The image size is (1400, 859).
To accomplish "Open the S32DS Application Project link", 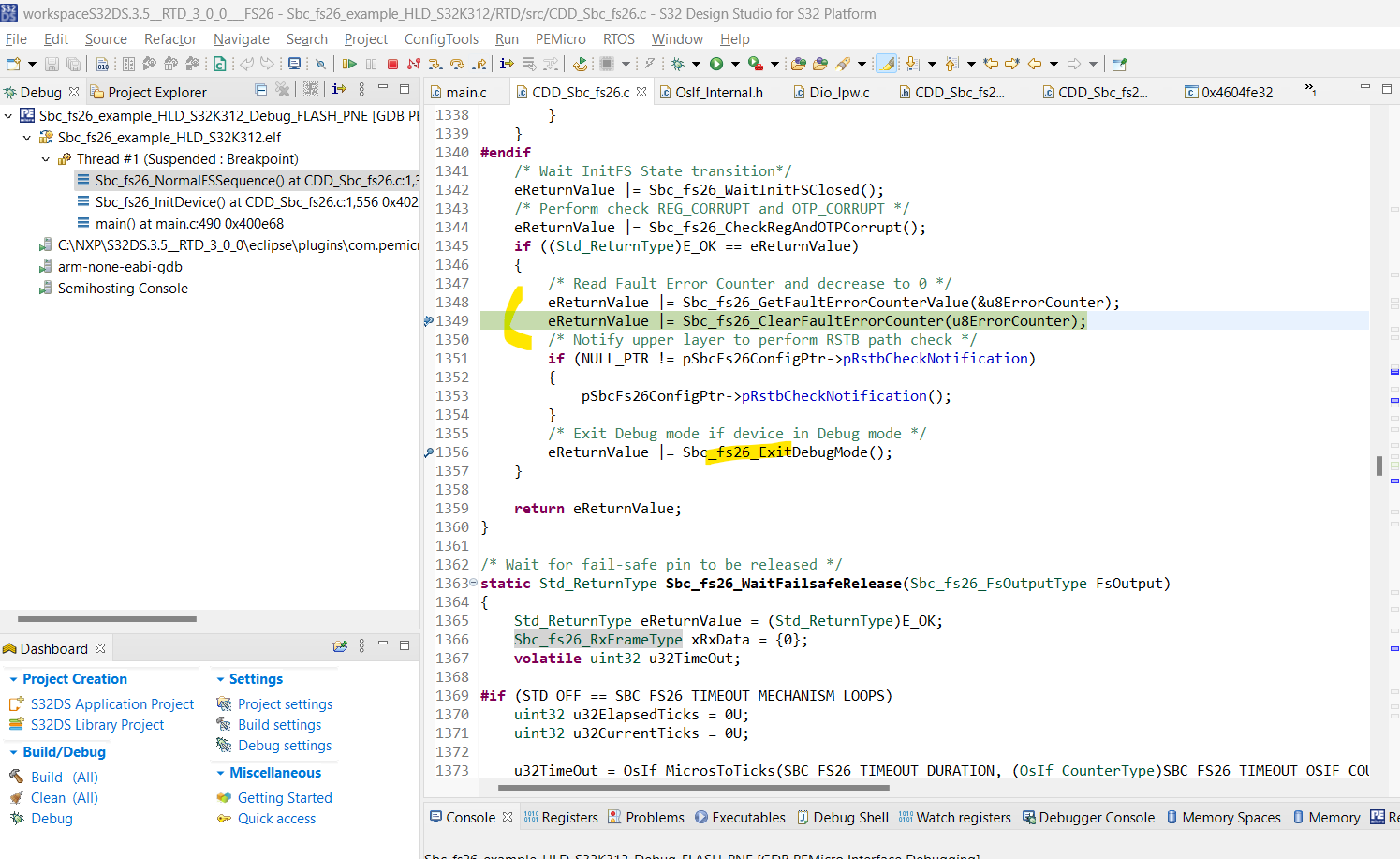I will (x=112, y=704).
